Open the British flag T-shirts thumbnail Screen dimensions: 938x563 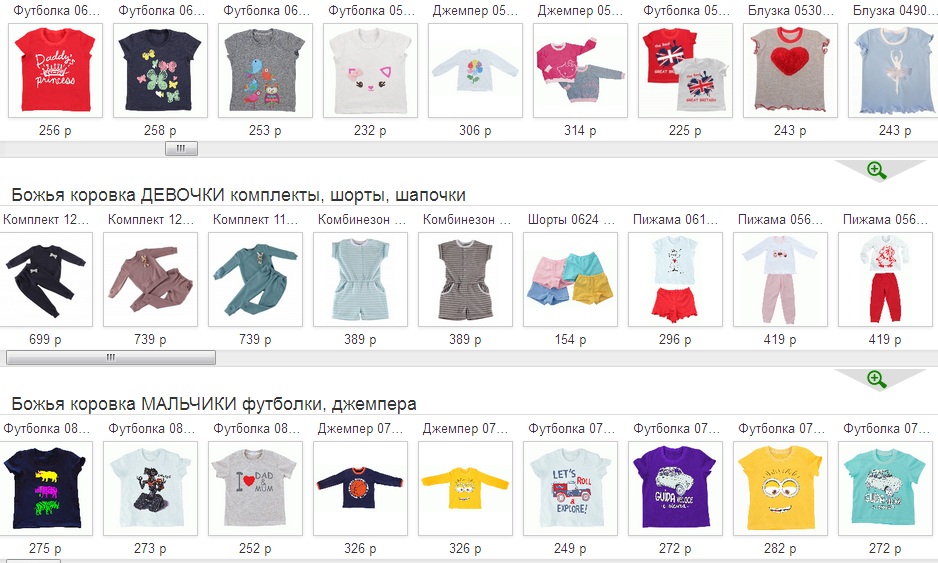click(686, 71)
